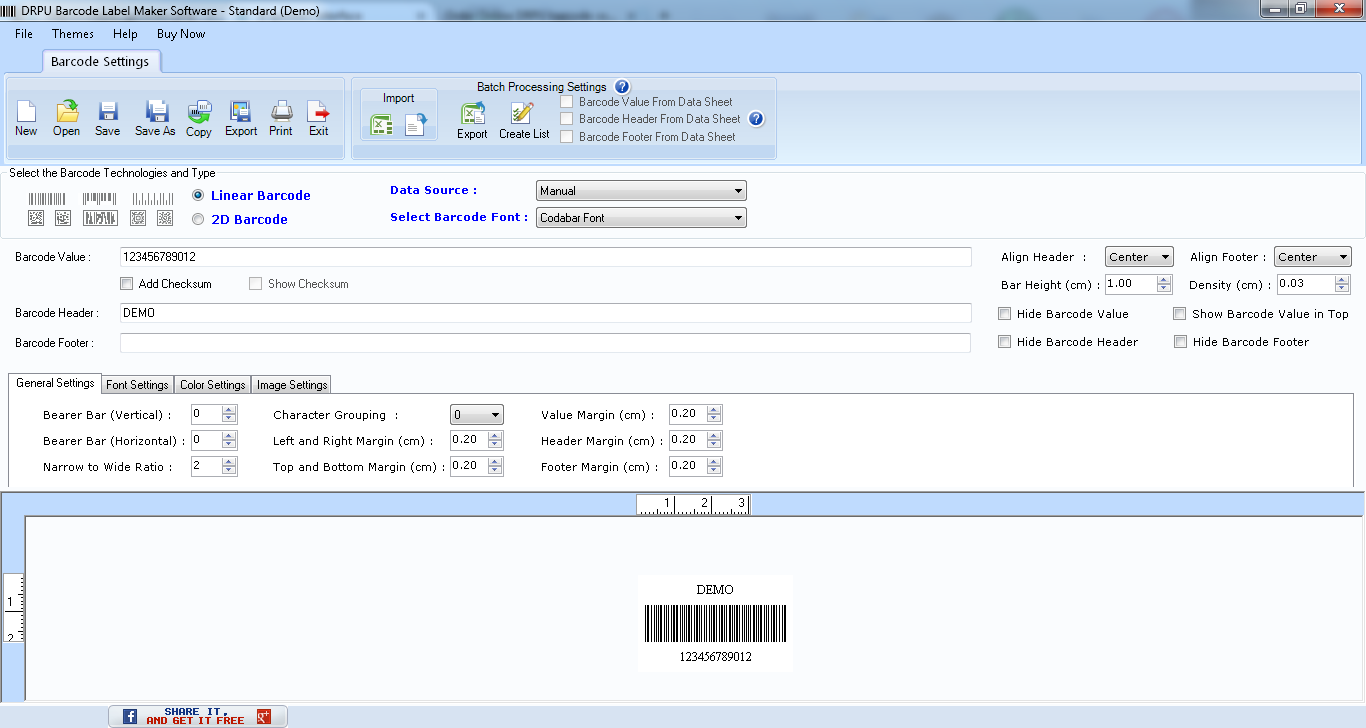Open the Align Header dropdown
This screenshot has width=1366, height=728.
tap(1139, 257)
